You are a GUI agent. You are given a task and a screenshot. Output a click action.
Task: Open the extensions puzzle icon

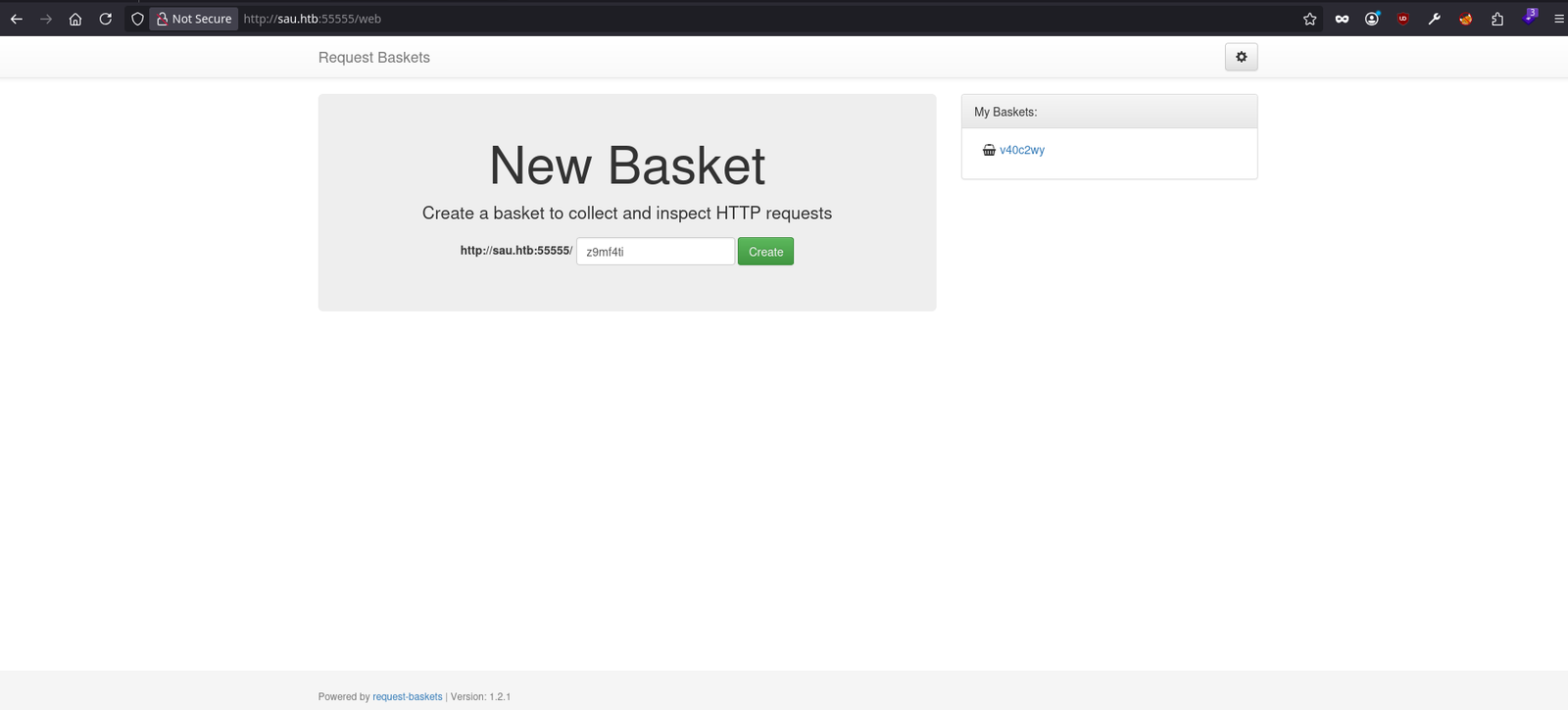pyautogui.click(x=1497, y=19)
